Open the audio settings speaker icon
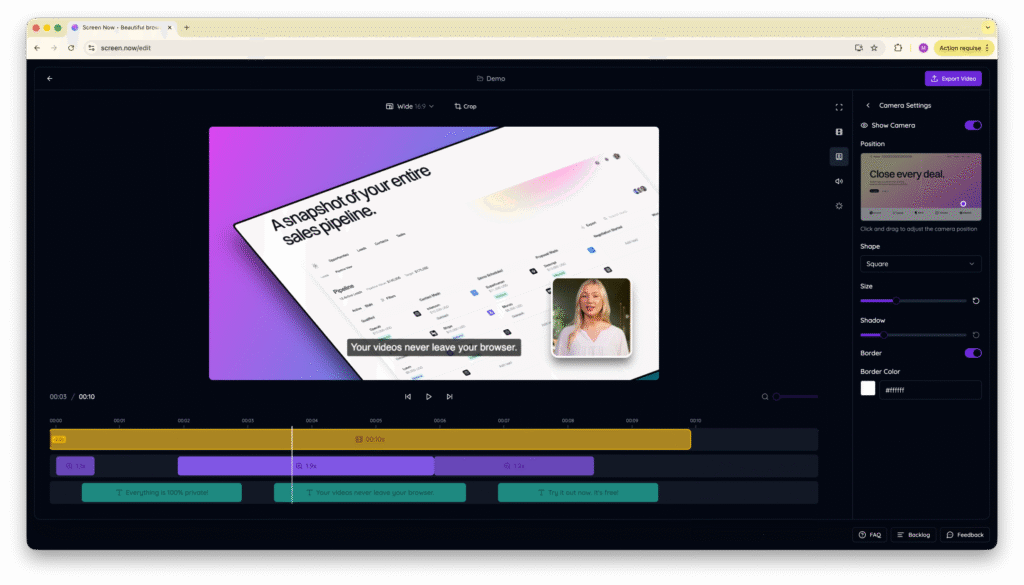 point(839,181)
